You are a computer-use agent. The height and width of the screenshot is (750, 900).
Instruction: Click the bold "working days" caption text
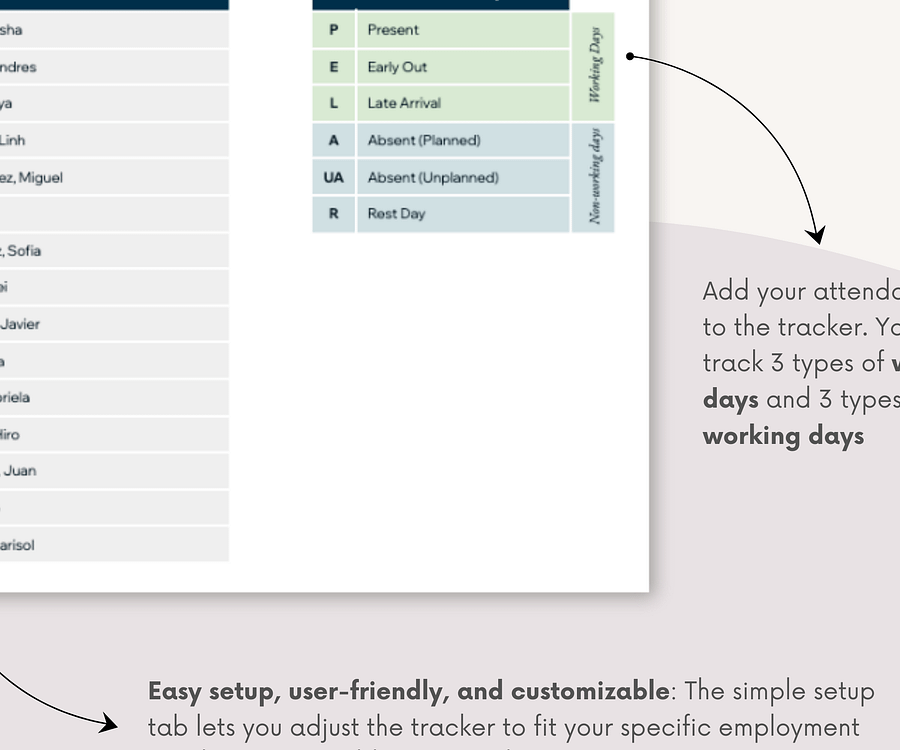pos(783,436)
